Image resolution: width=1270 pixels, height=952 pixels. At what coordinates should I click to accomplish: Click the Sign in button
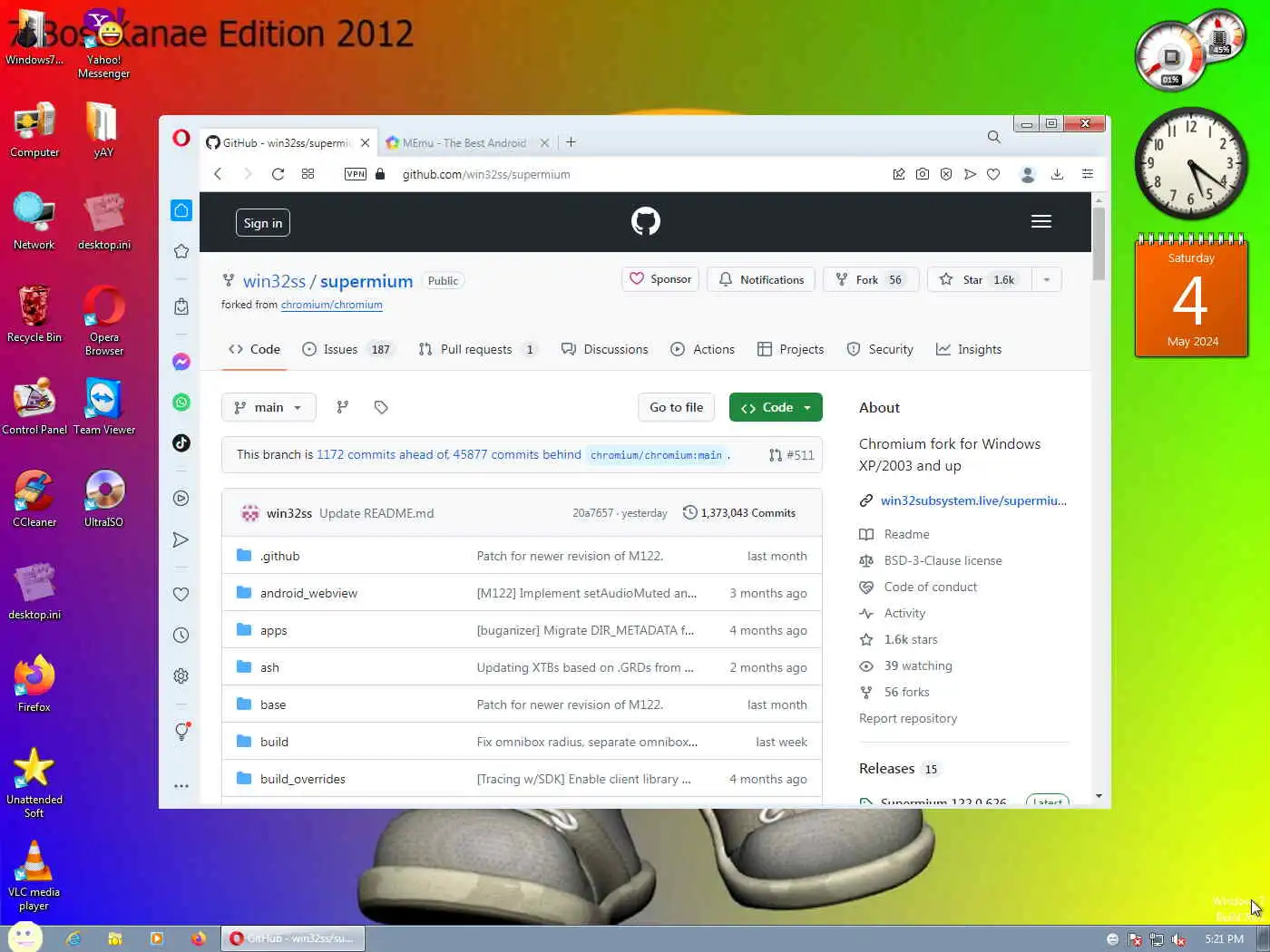tap(263, 223)
